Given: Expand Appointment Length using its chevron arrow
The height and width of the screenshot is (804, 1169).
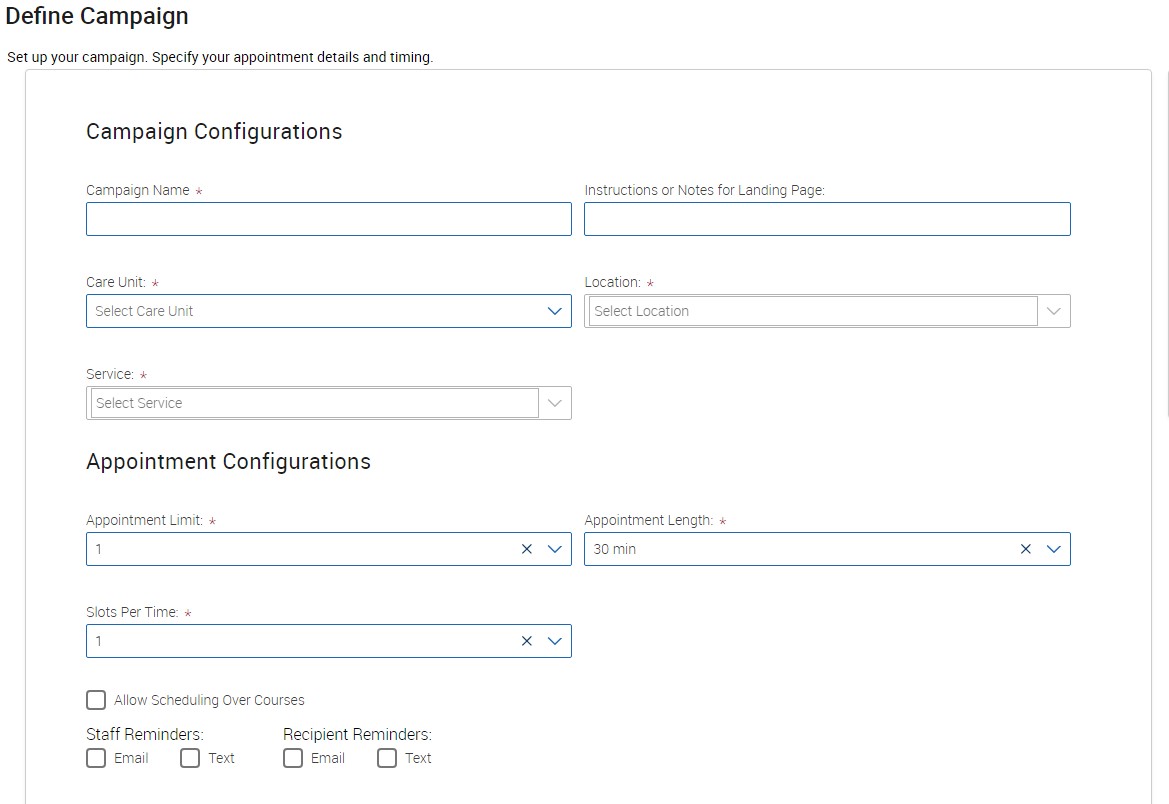Looking at the screenshot, I should (1054, 549).
